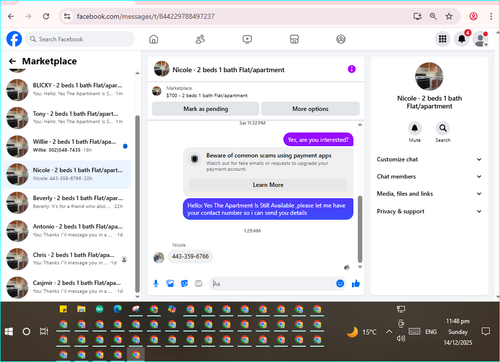Image resolution: width=500 pixels, height=362 pixels.
Task: Expand Chat members section
Action: pyautogui.click(x=429, y=176)
